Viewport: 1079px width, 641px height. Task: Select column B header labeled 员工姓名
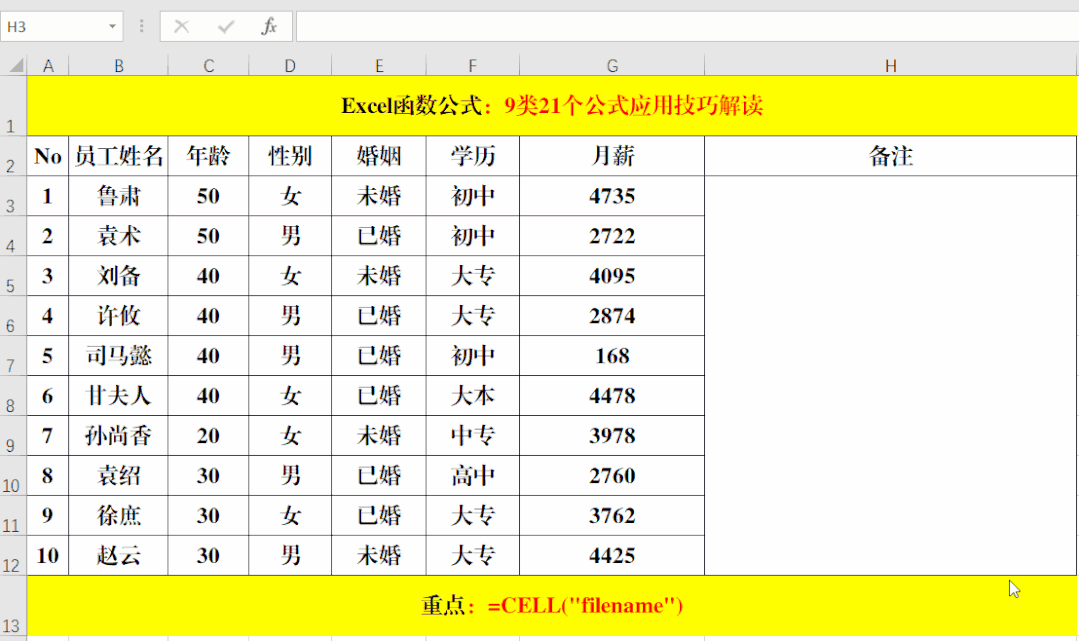118,65
